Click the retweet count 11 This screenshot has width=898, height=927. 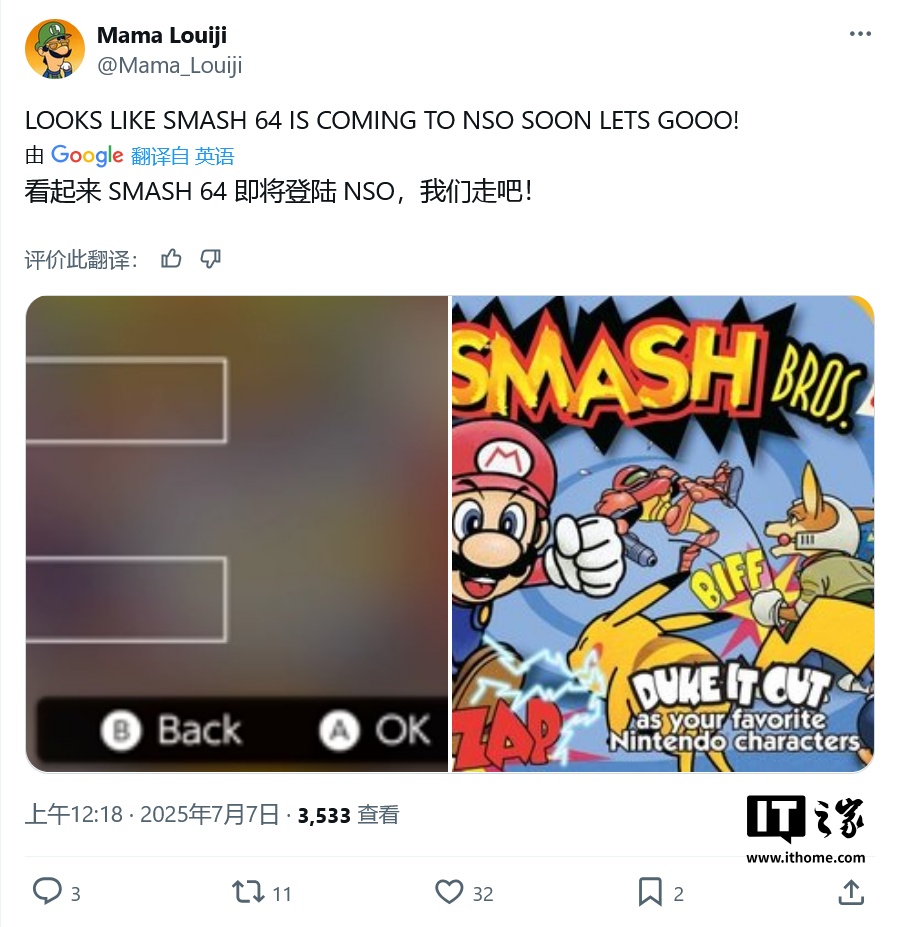coord(282,894)
